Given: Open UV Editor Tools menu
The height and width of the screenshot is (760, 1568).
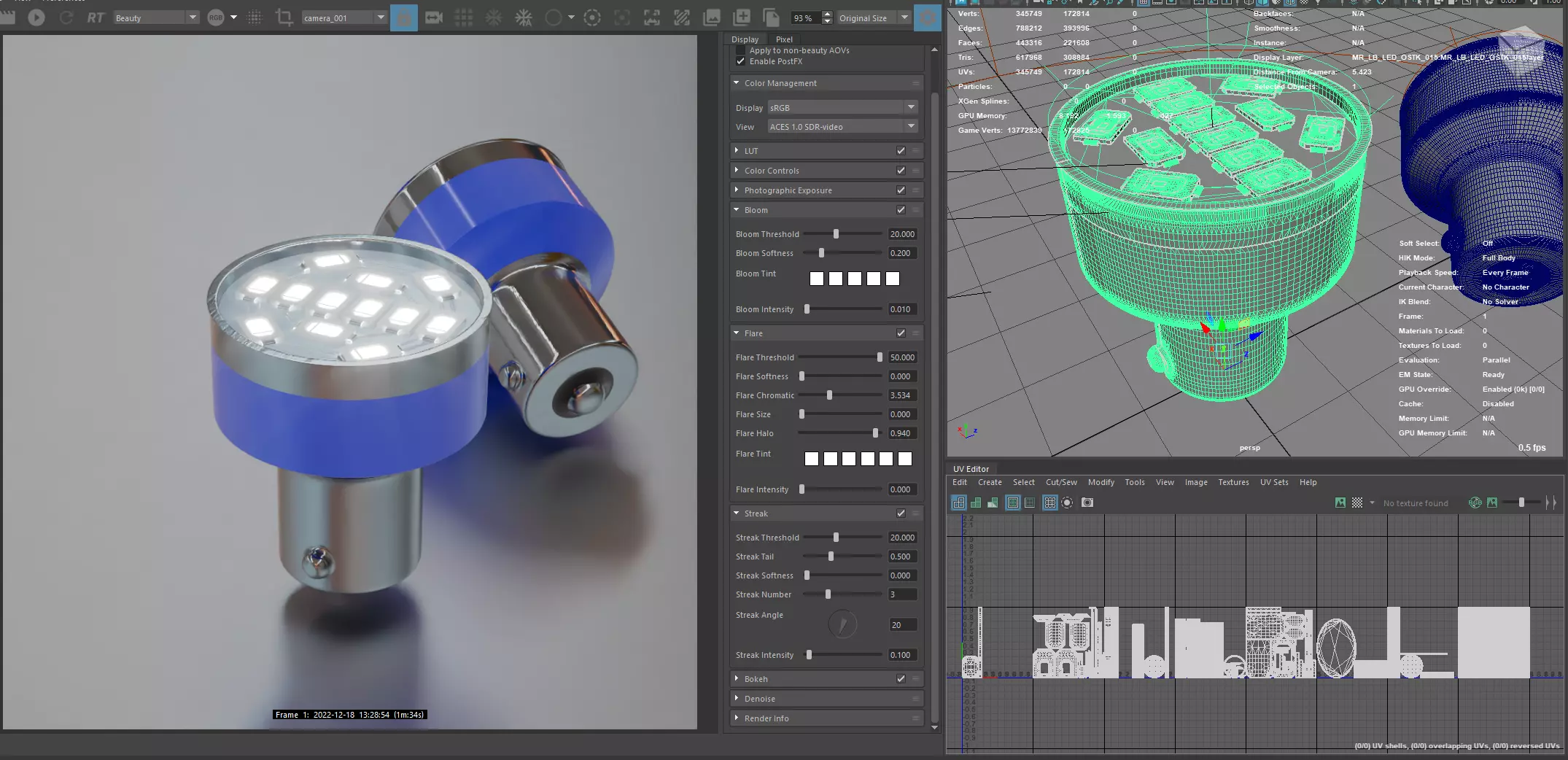Looking at the screenshot, I should (x=1135, y=482).
